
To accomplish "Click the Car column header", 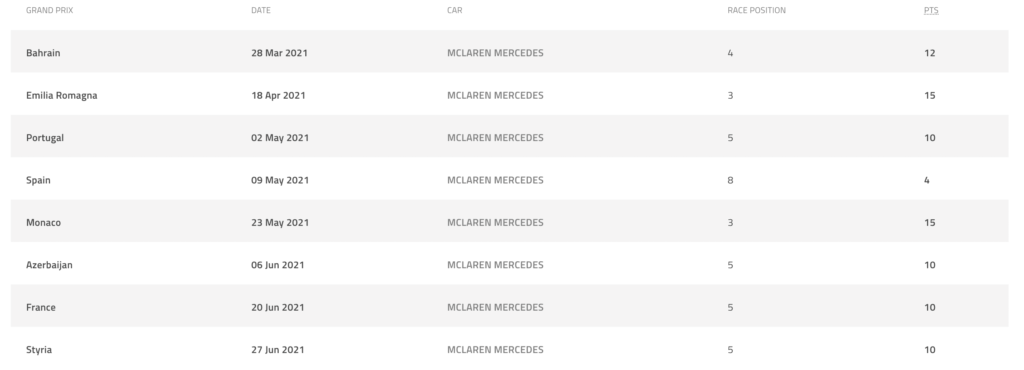I will 455,10.
